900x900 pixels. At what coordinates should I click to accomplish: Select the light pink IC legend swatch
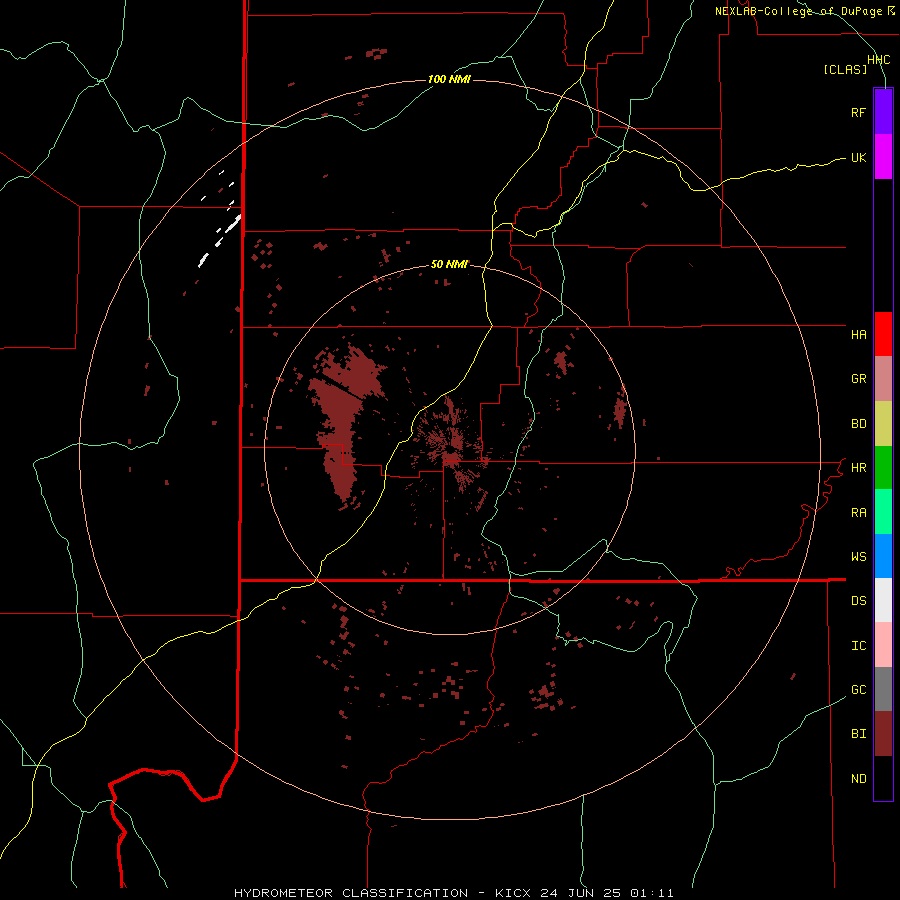(x=883, y=645)
